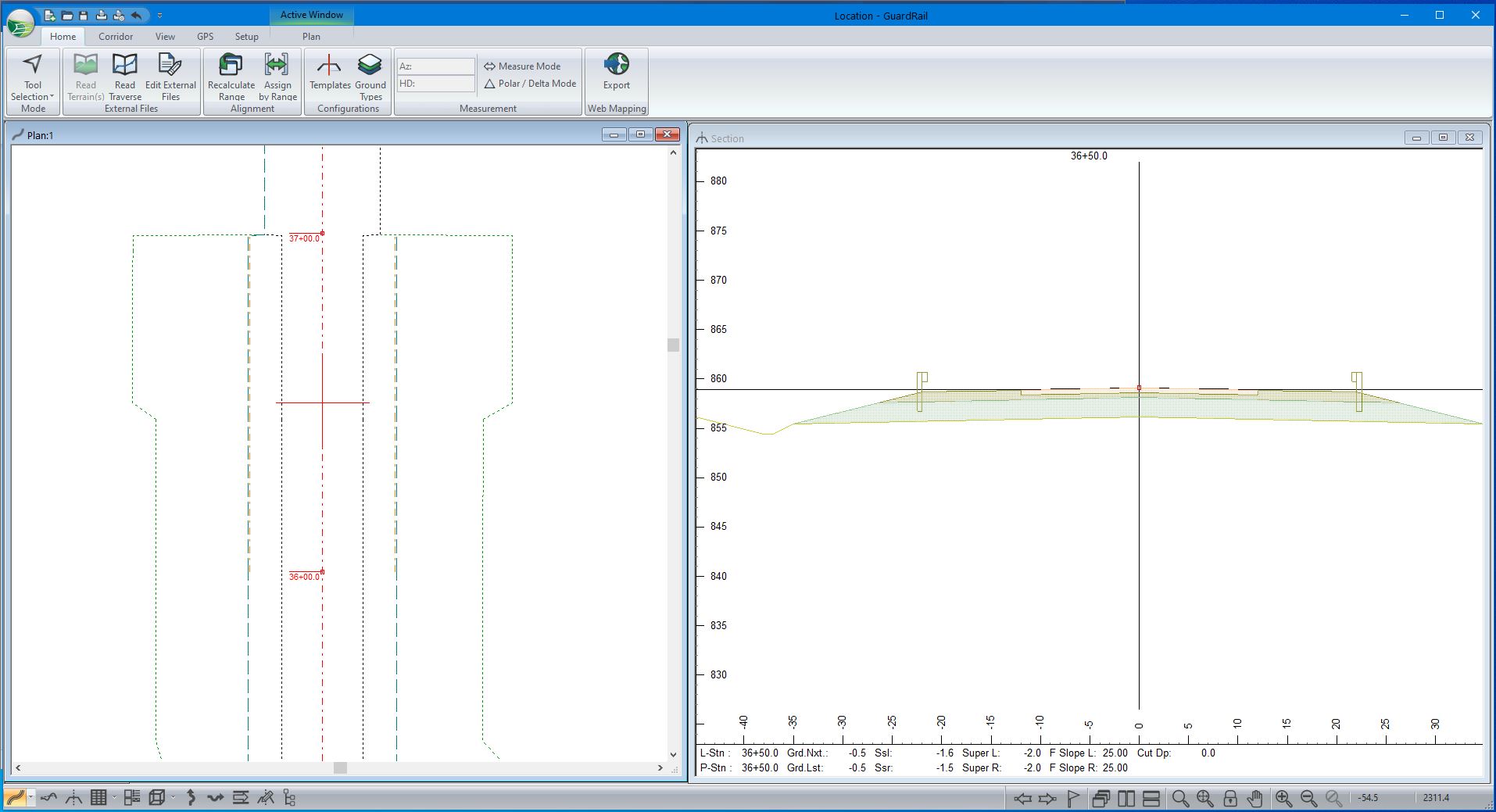Tile windows vertically icon
1496x812 pixels.
click(1126, 799)
